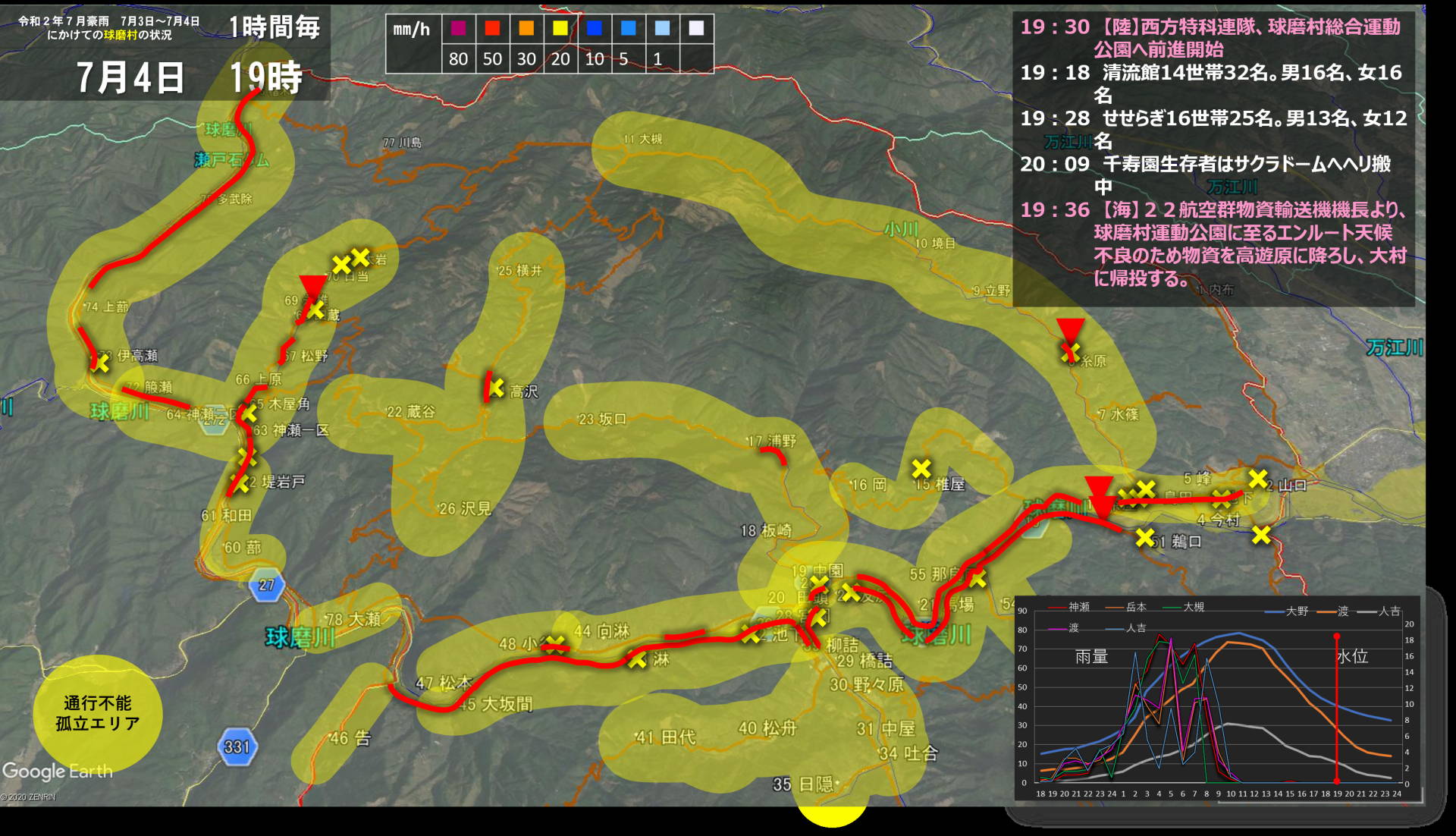Select the yellow 20 mm/h legend swatch
The width and height of the screenshot is (1456, 836).
tap(560, 29)
